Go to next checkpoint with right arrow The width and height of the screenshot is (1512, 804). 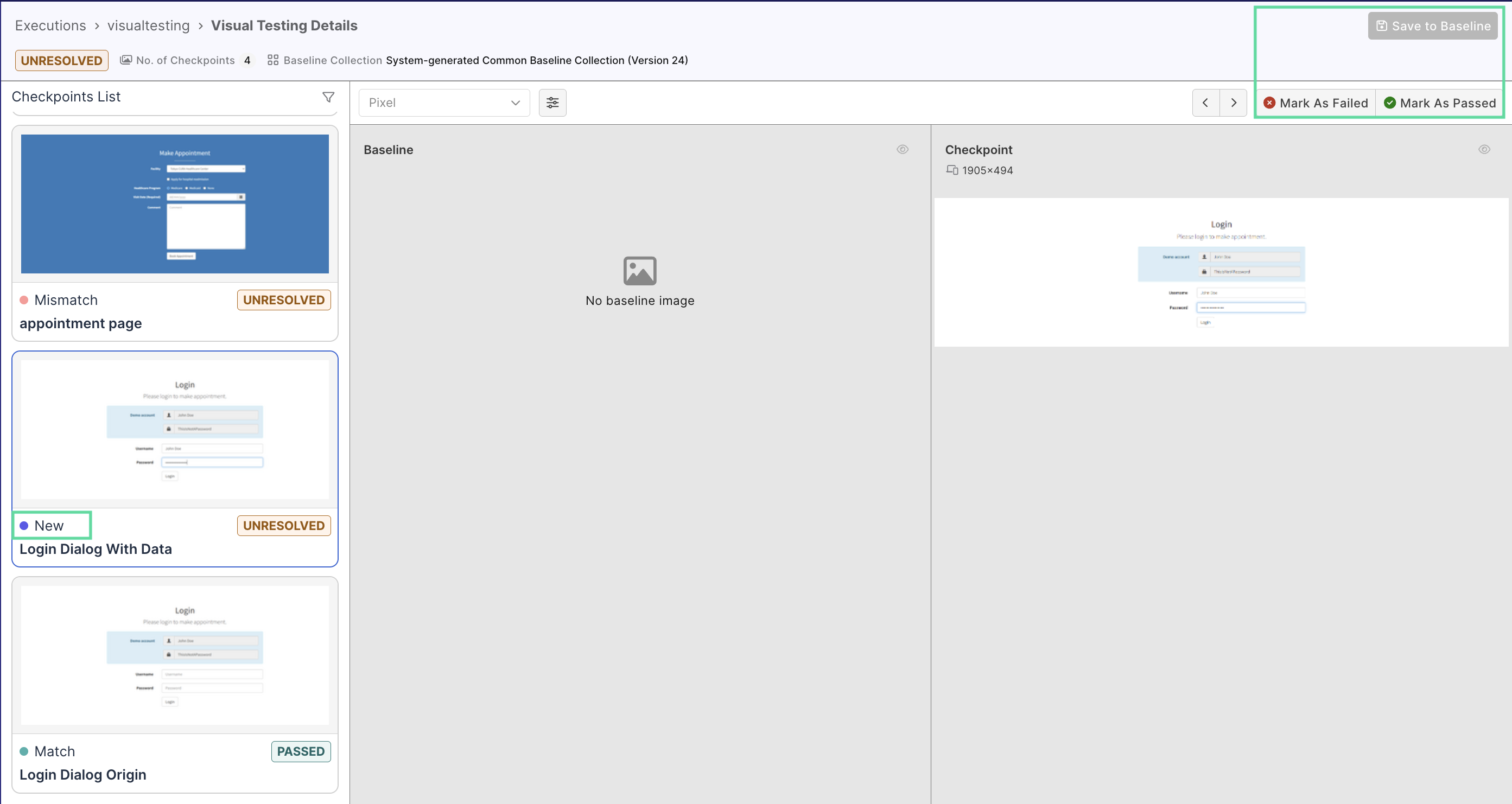[x=1233, y=102]
